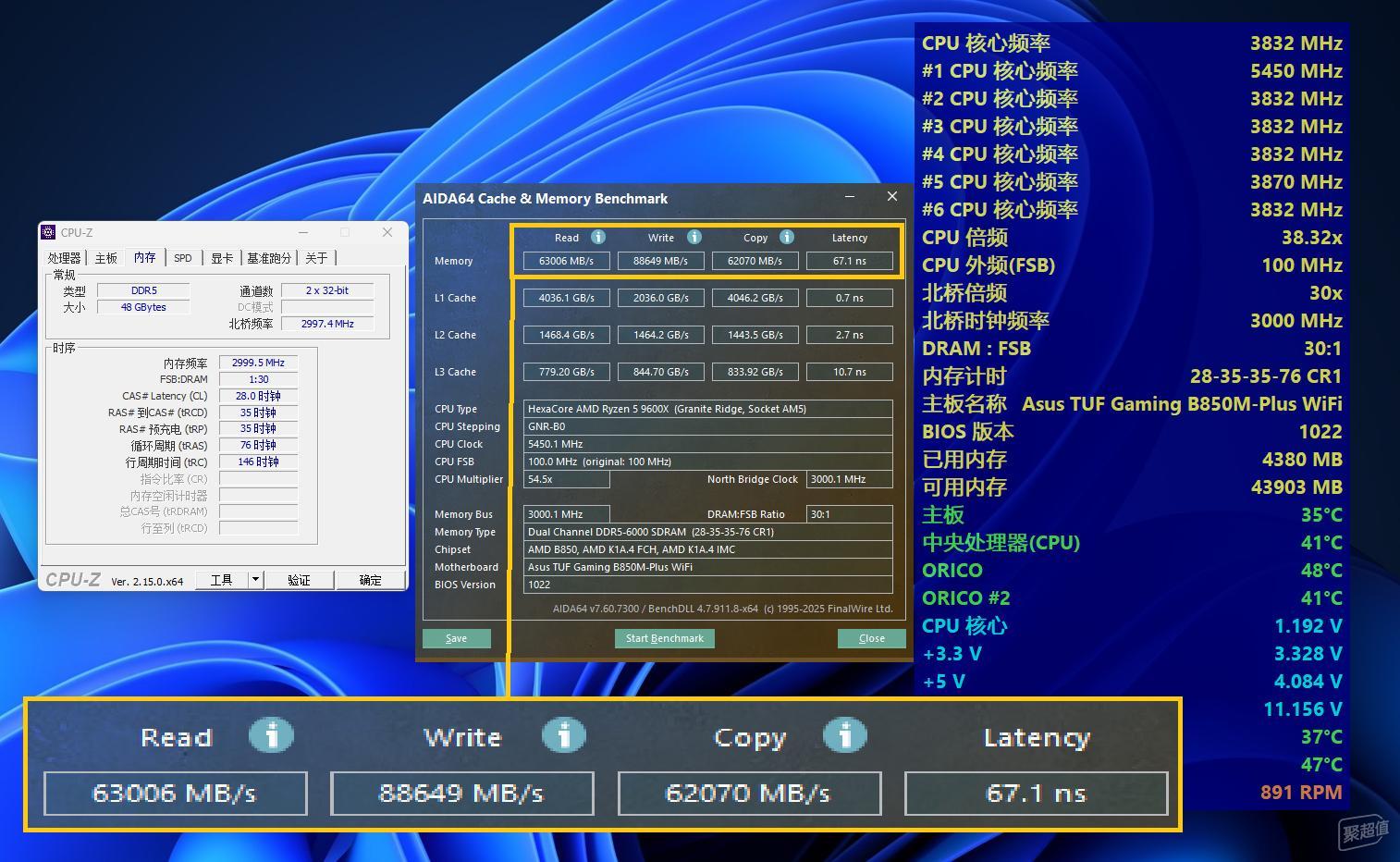Click the Save button in AIDA64
Screen dimensions: 1400x862
coord(457,638)
